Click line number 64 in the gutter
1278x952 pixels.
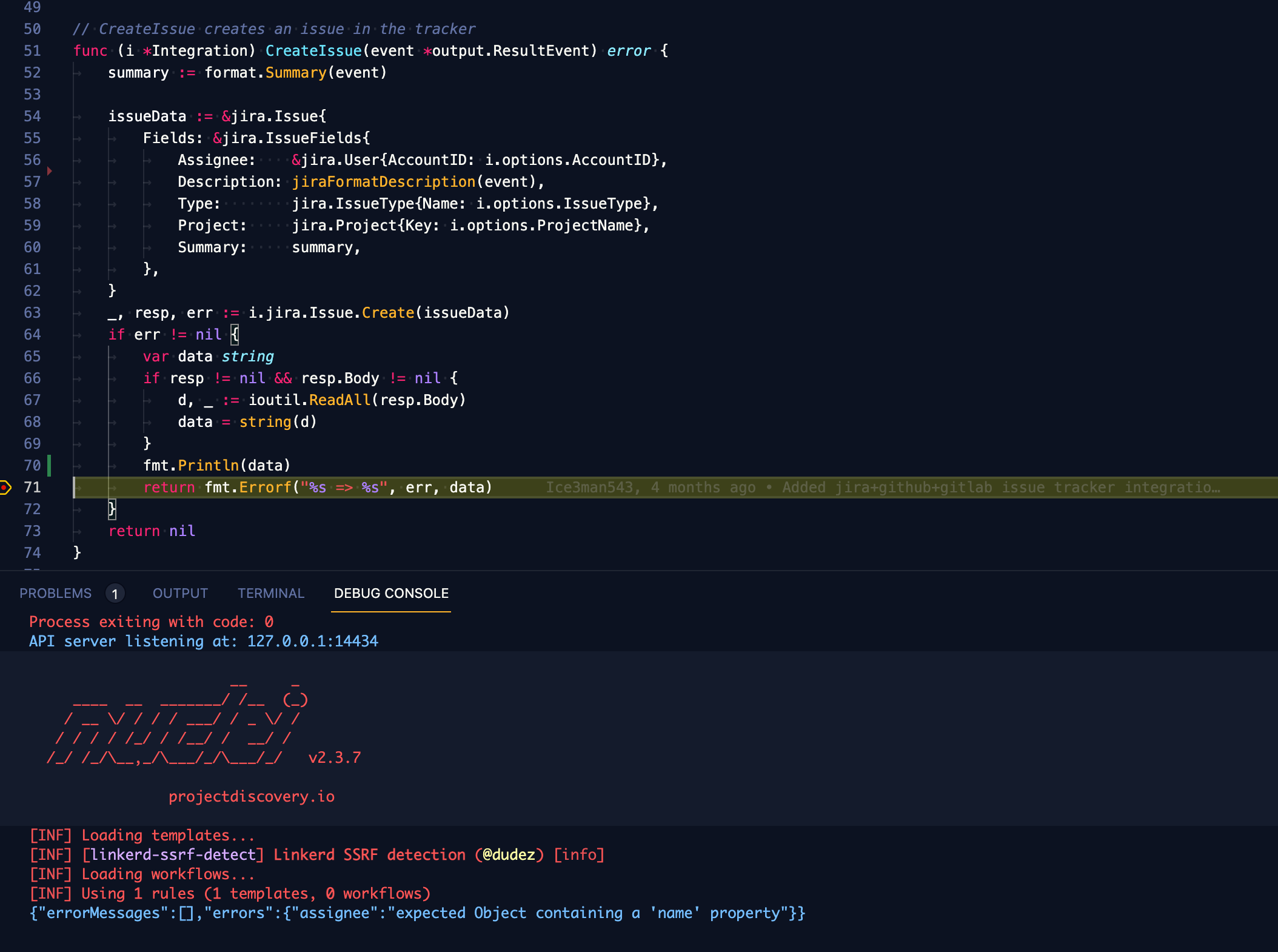coord(32,335)
